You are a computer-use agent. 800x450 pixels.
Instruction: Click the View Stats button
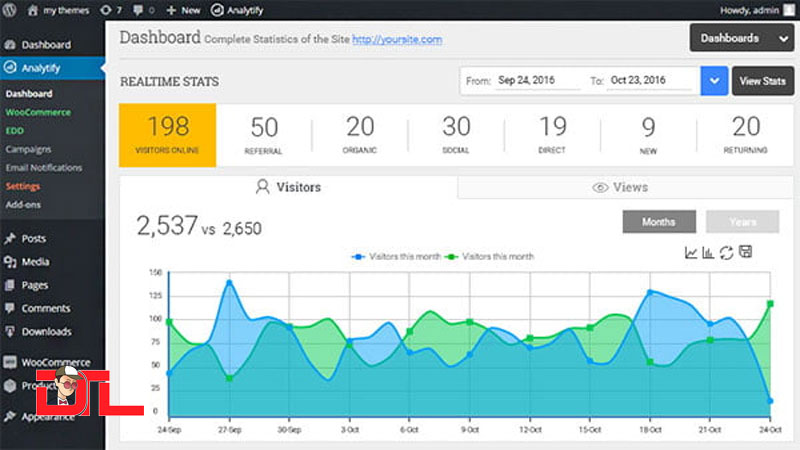(x=763, y=81)
